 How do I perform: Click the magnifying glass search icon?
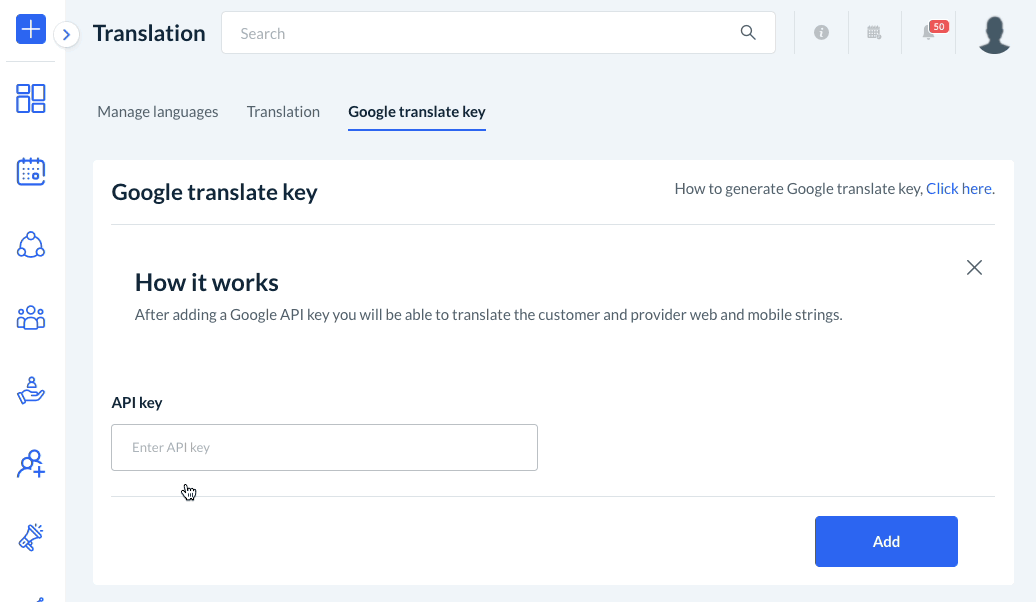[748, 33]
